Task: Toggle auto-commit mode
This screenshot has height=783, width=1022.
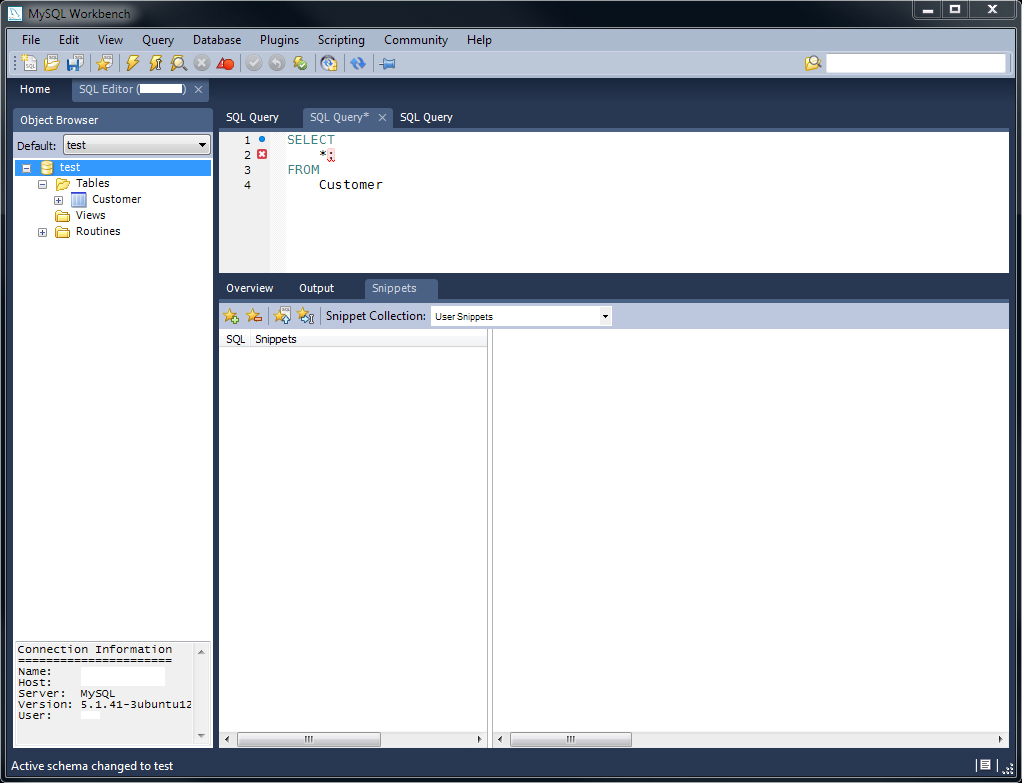Action: [x=300, y=63]
